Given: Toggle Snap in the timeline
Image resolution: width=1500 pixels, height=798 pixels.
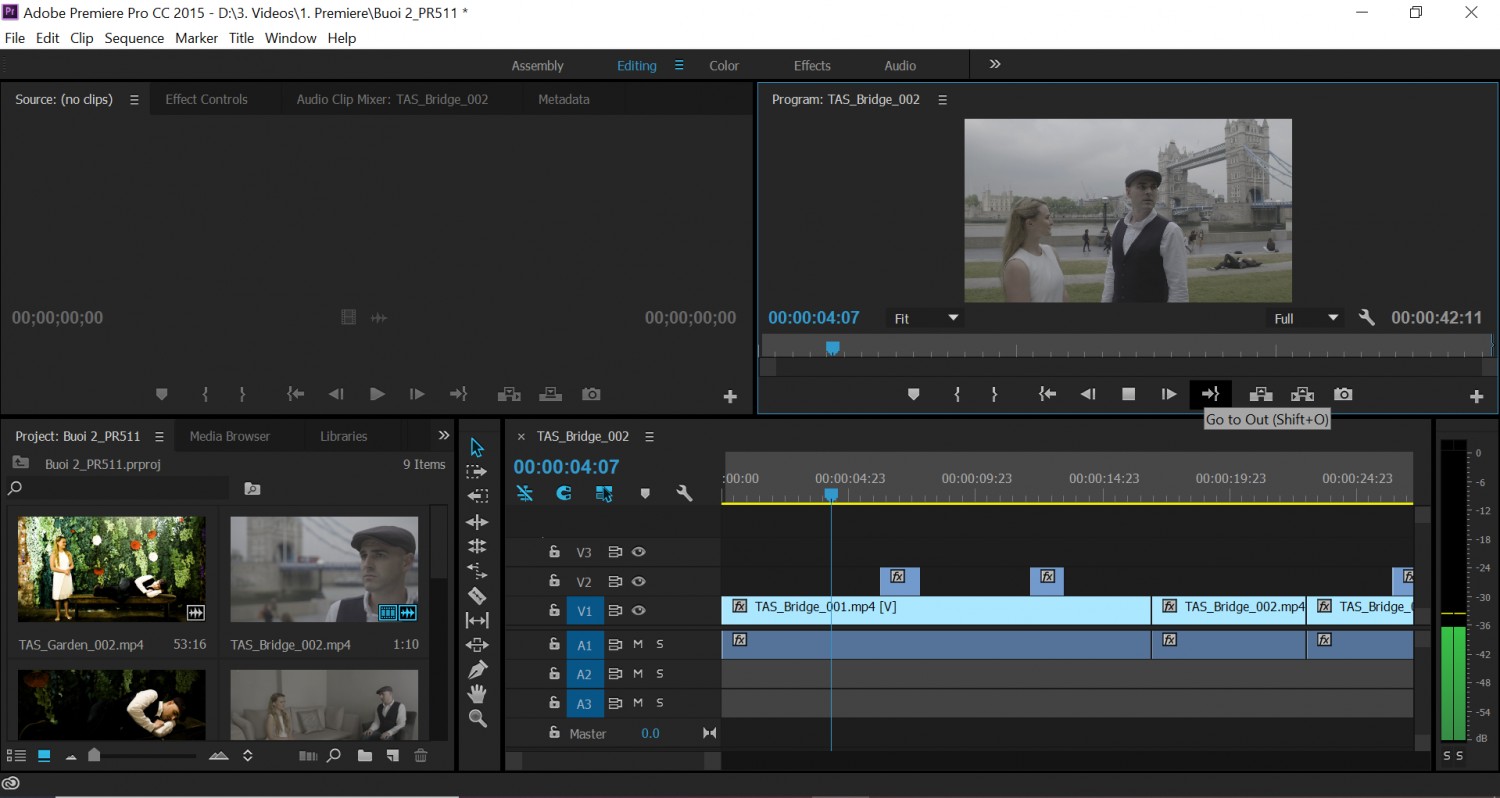Looking at the screenshot, I should pos(564,493).
